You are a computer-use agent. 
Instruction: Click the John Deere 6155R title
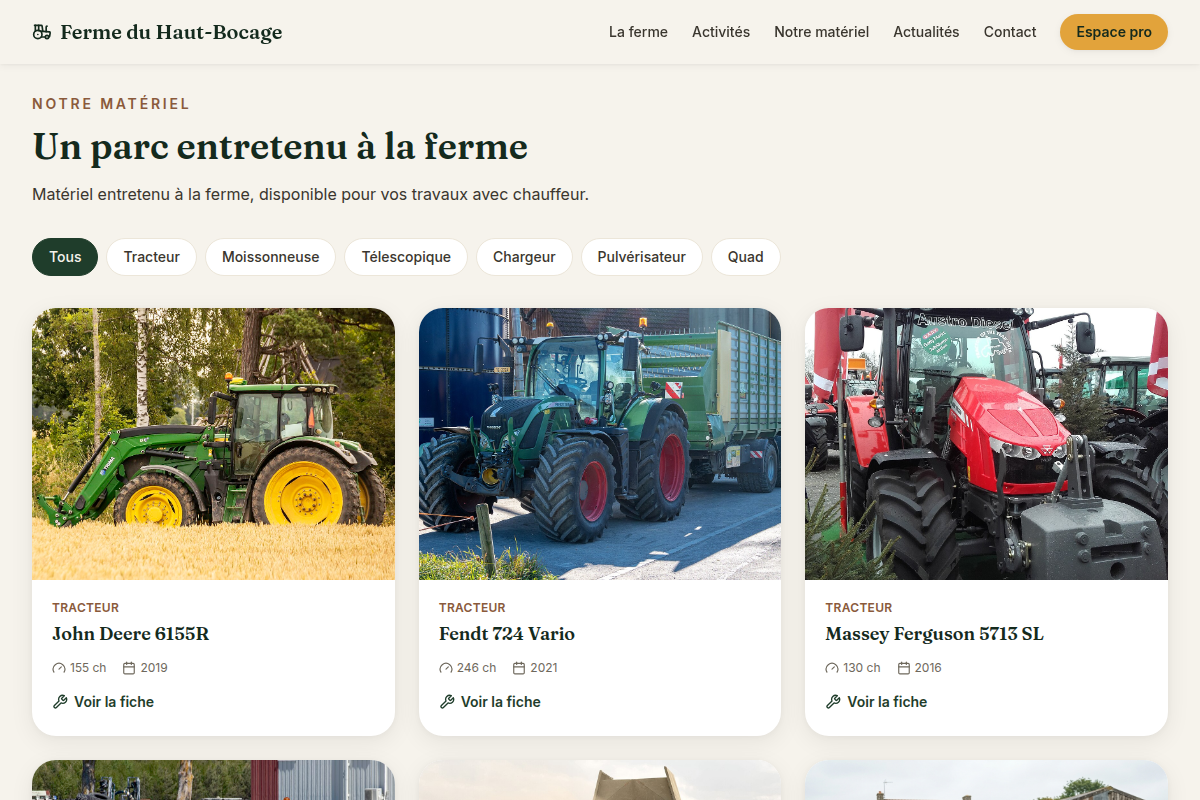coord(131,634)
